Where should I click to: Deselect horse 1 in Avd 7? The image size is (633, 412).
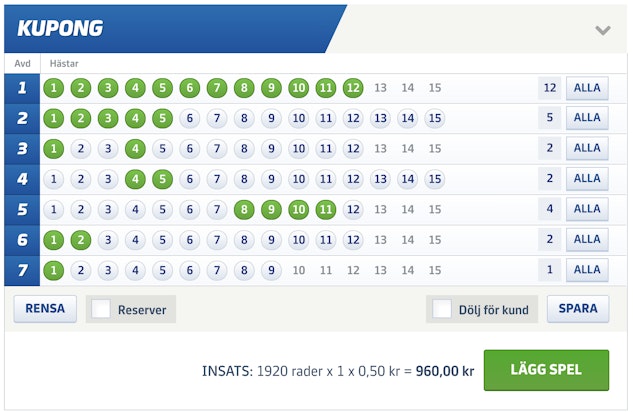53,270
